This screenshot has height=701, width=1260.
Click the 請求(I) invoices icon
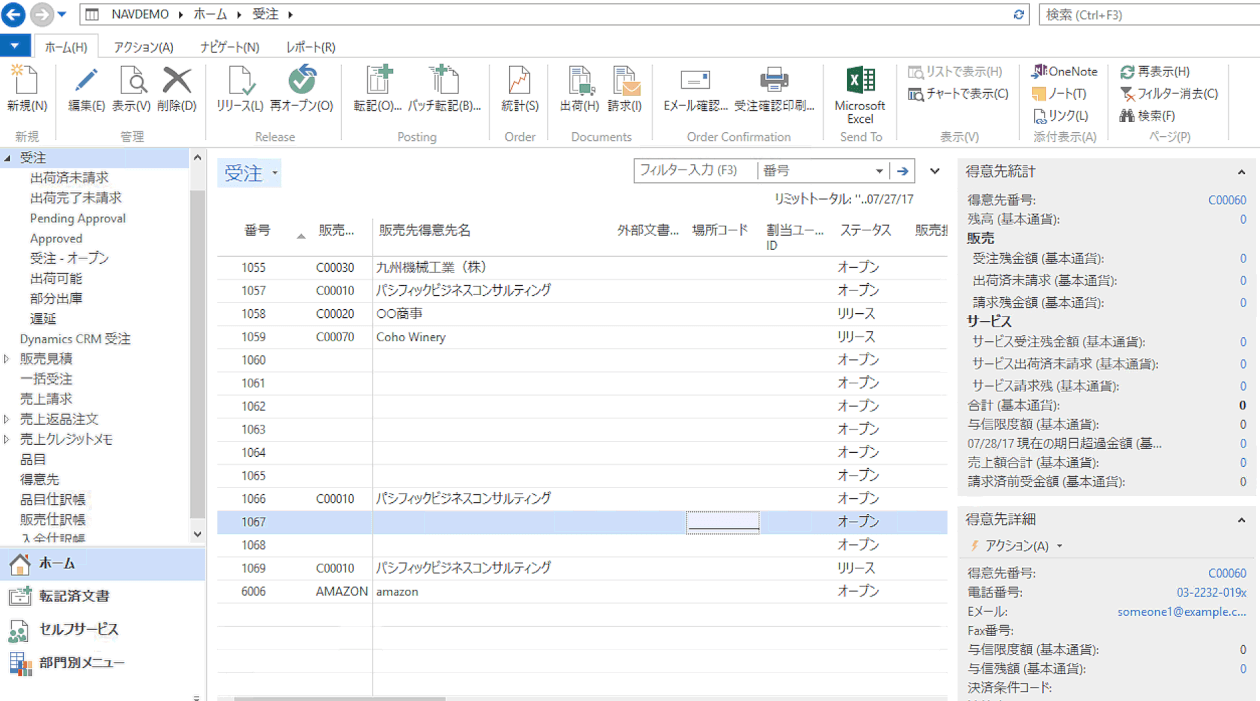625,81
